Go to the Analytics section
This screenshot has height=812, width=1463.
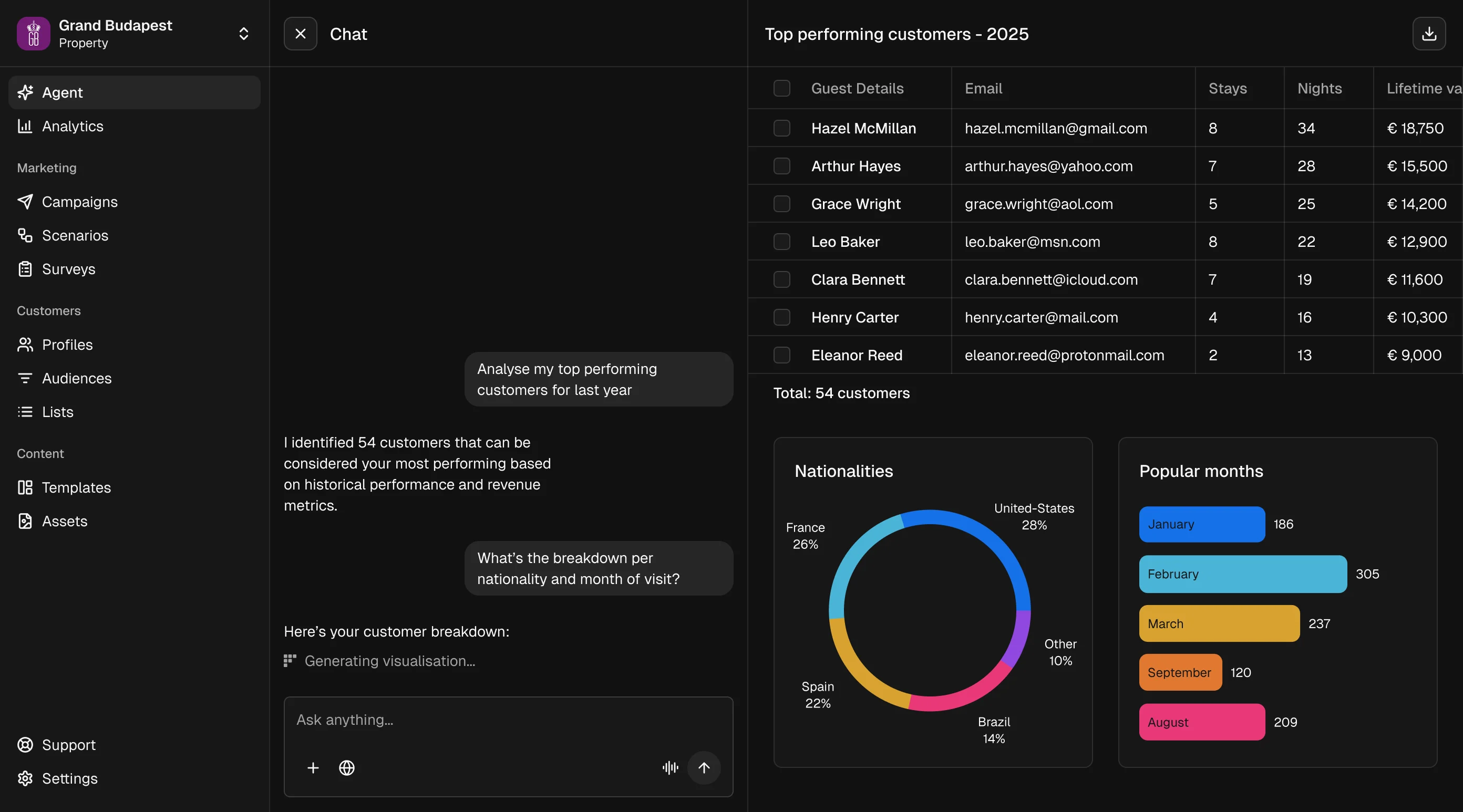coord(134,126)
